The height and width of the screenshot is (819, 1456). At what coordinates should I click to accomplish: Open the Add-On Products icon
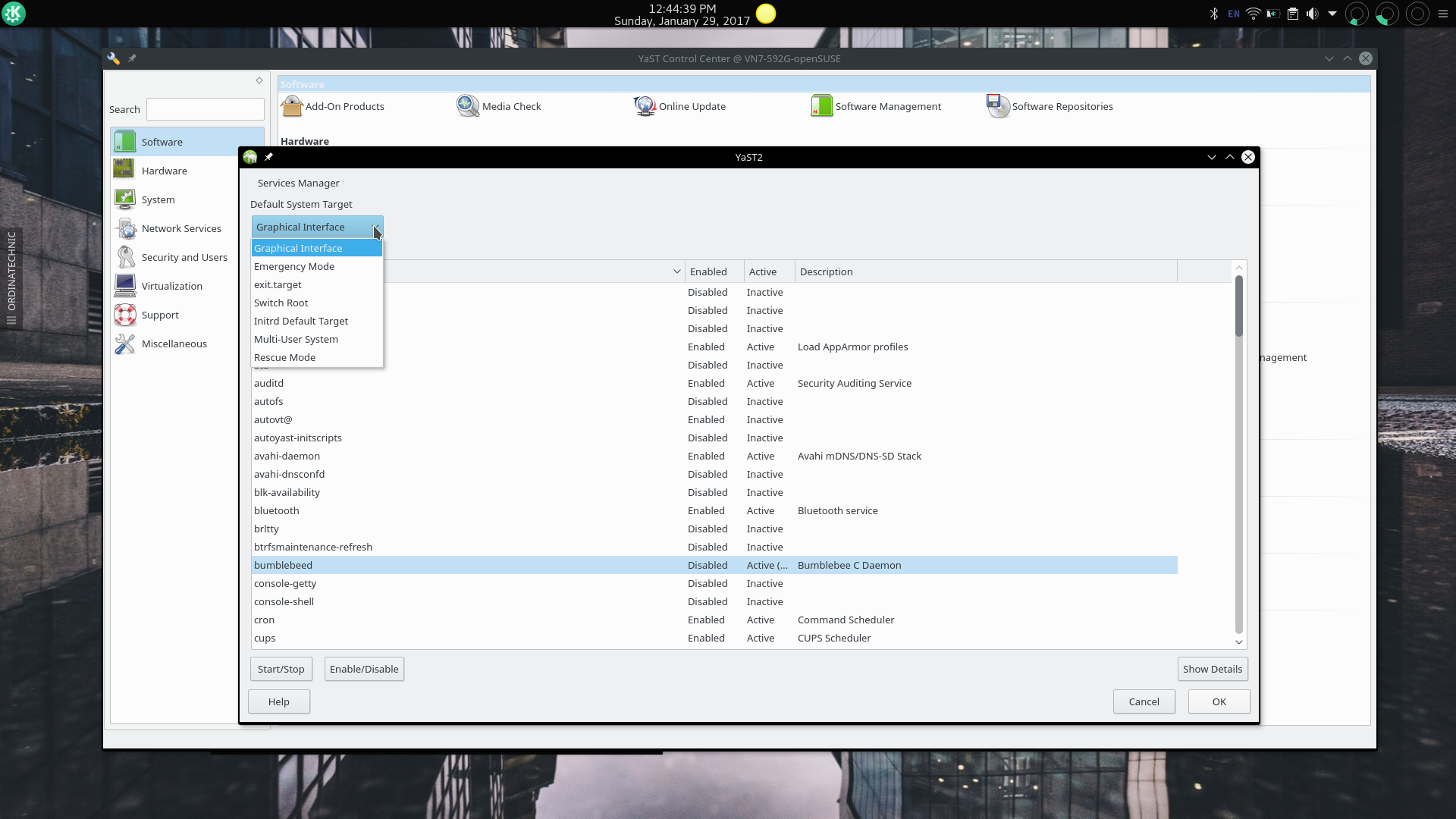click(292, 106)
